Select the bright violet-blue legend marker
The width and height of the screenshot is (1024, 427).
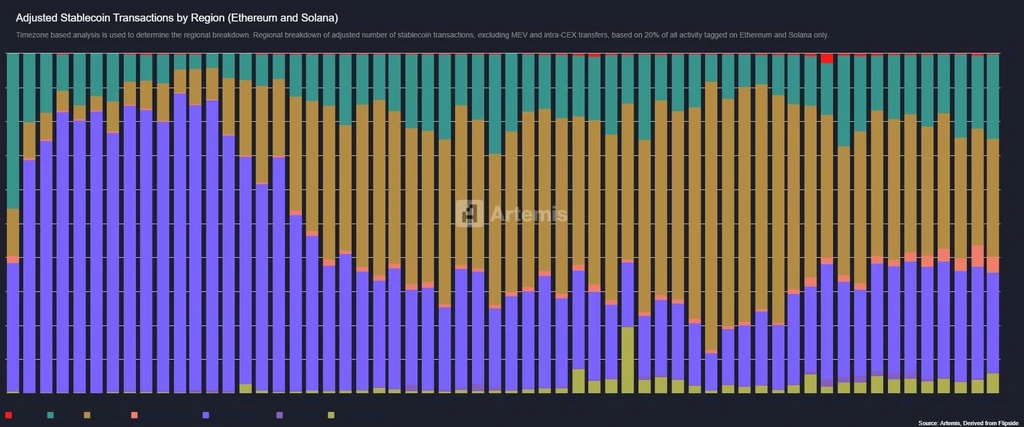pos(206,415)
